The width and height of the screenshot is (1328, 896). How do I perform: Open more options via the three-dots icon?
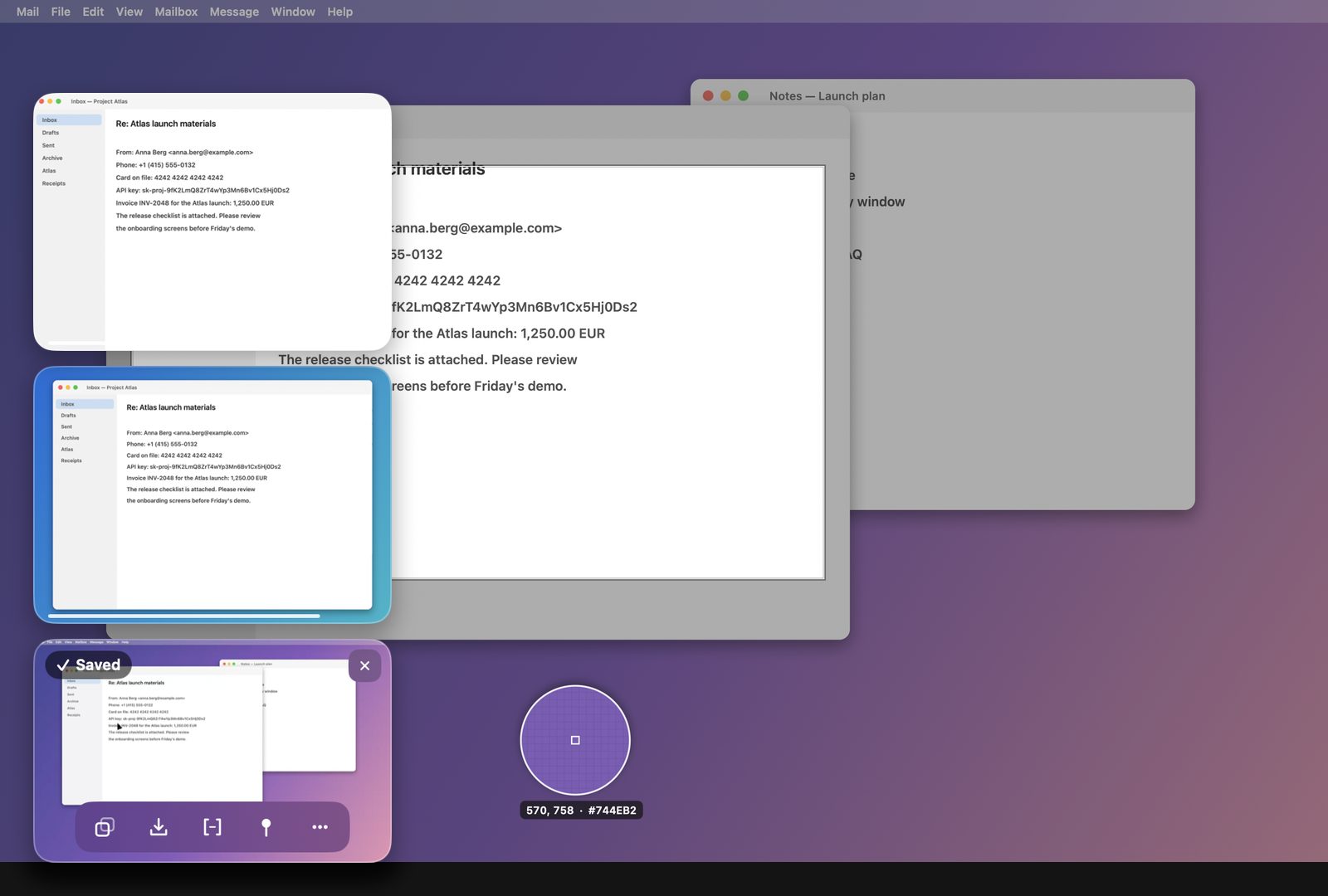[x=320, y=827]
